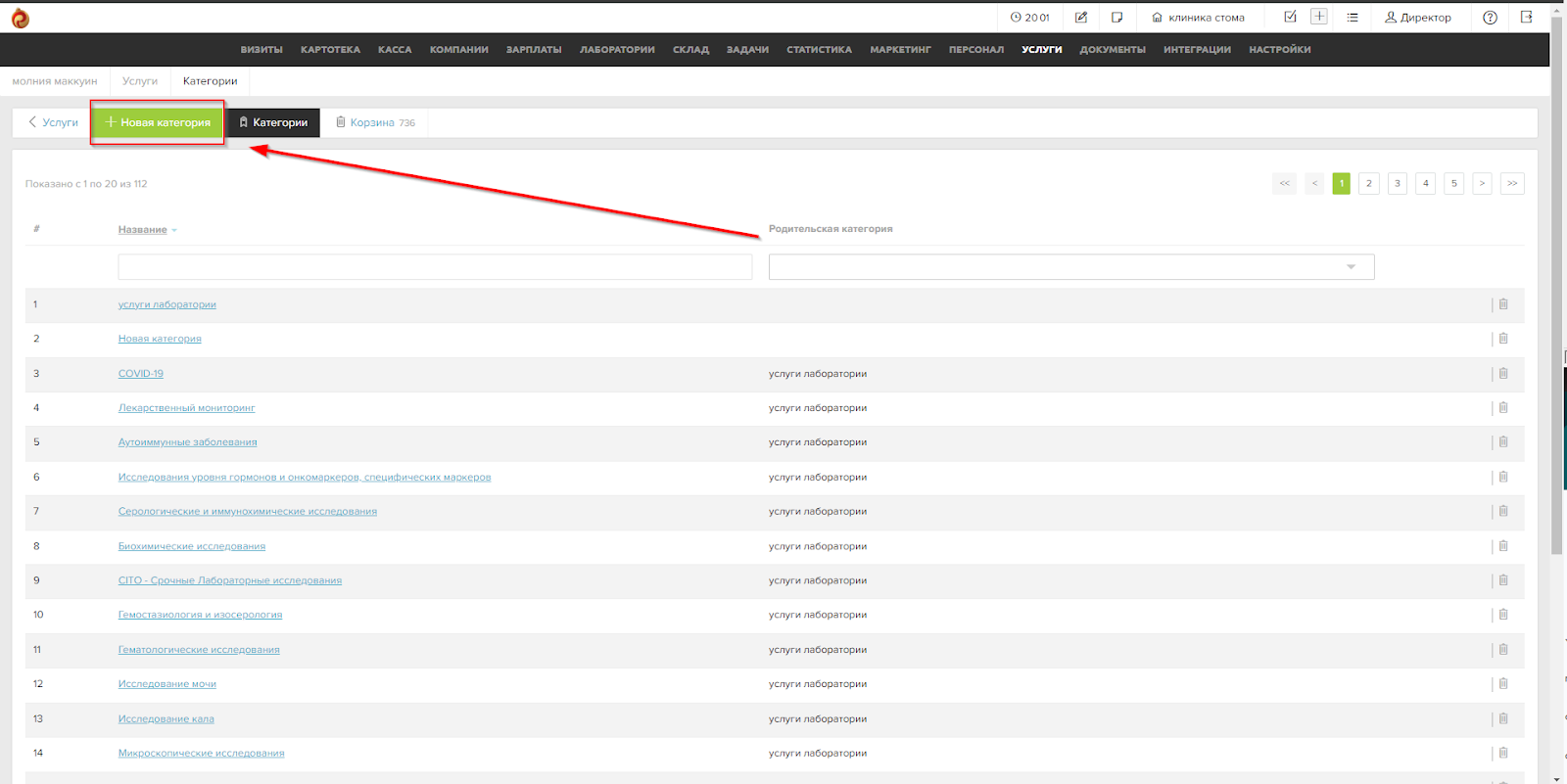Open the 'Лекарственный мониторинг' link
The height and width of the screenshot is (784, 1567).
point(186,408)
